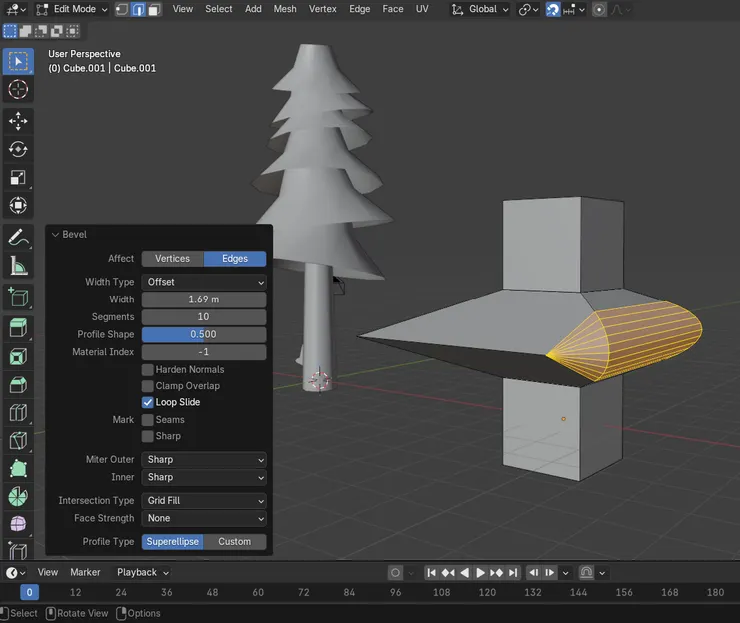Viewport: 740px width, 623px height.
Task: Choose the Annotate pencil tool
Action: coord(18,238)
